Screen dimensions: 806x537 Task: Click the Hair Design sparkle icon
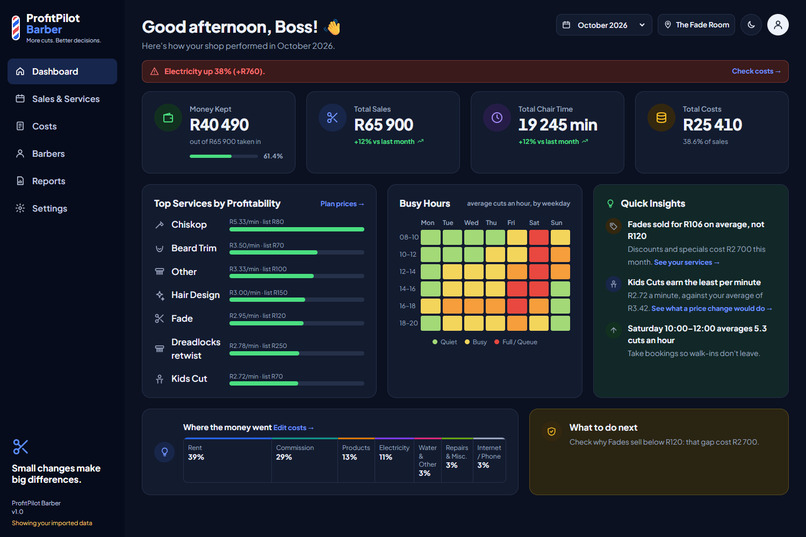[x=159, y=295]
